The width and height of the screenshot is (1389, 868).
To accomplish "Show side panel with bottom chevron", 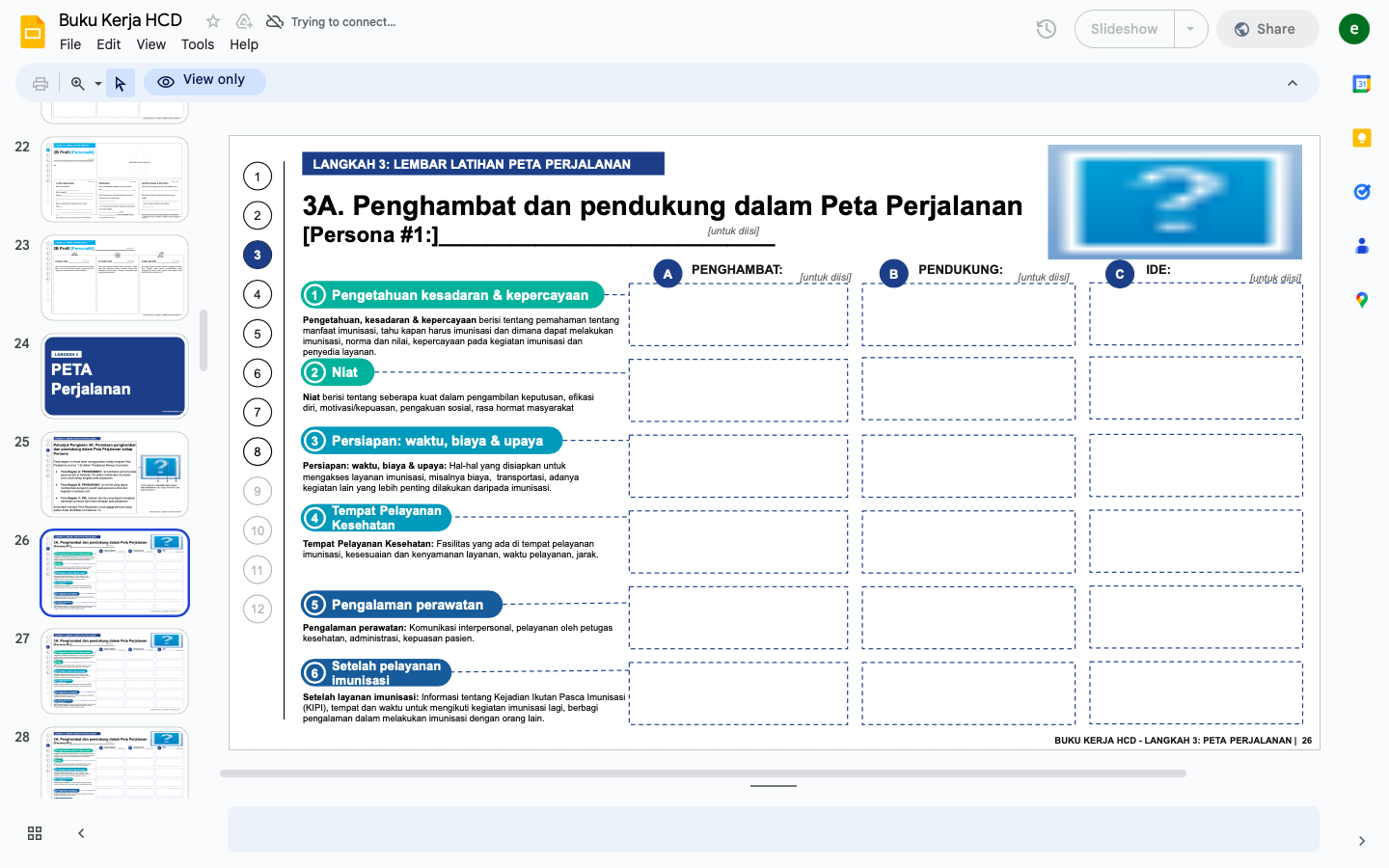I will pos(1362,841).
